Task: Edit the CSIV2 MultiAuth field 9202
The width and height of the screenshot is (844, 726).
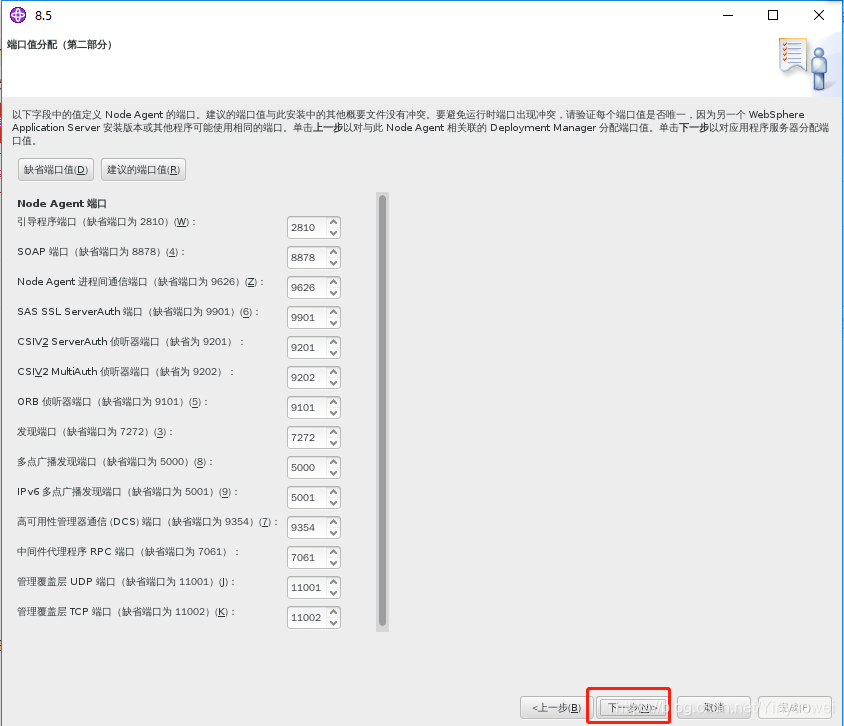Action: tap(307, 378)
